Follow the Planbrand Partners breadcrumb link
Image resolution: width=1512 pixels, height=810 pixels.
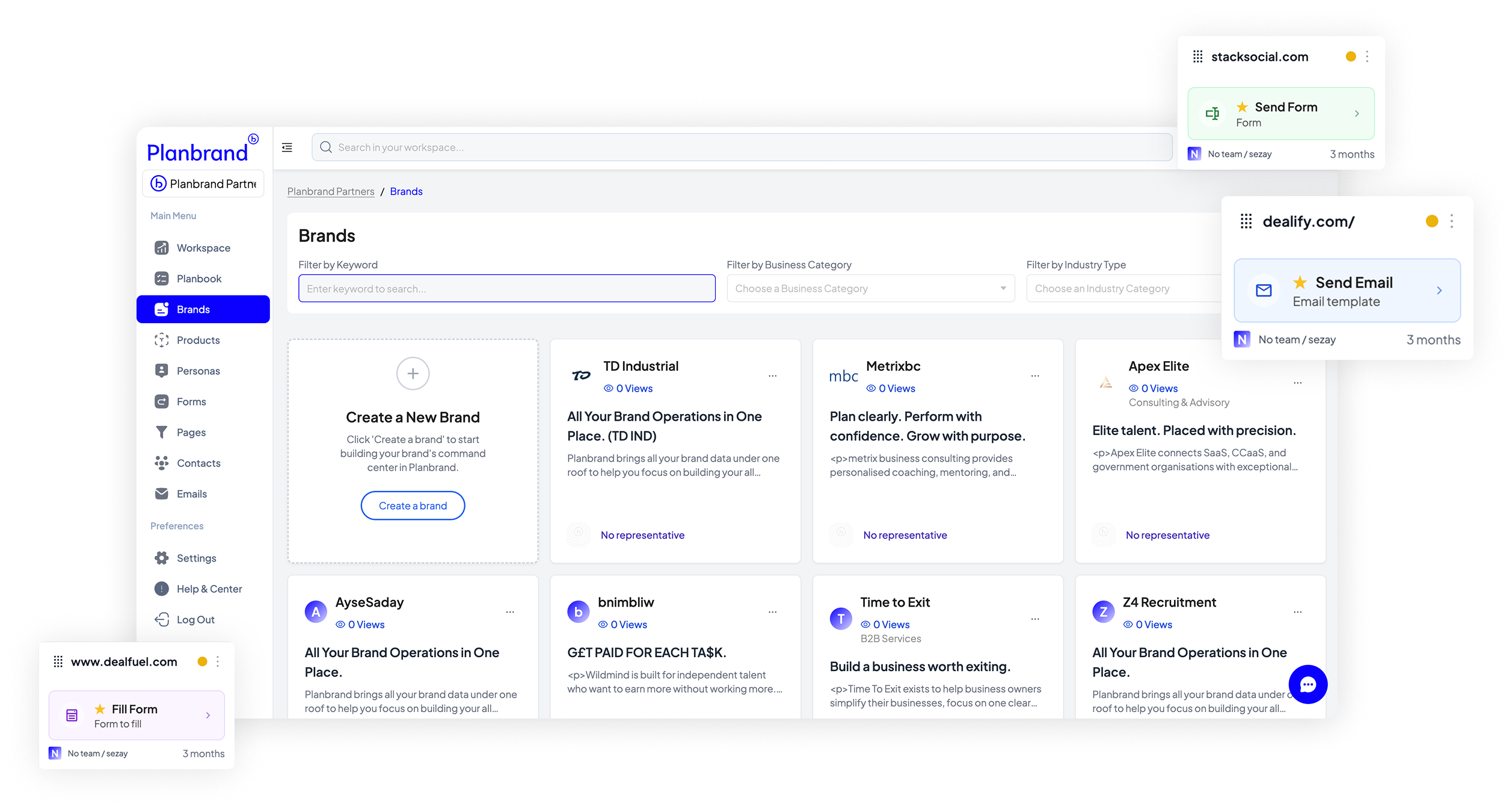pos(331,191)
